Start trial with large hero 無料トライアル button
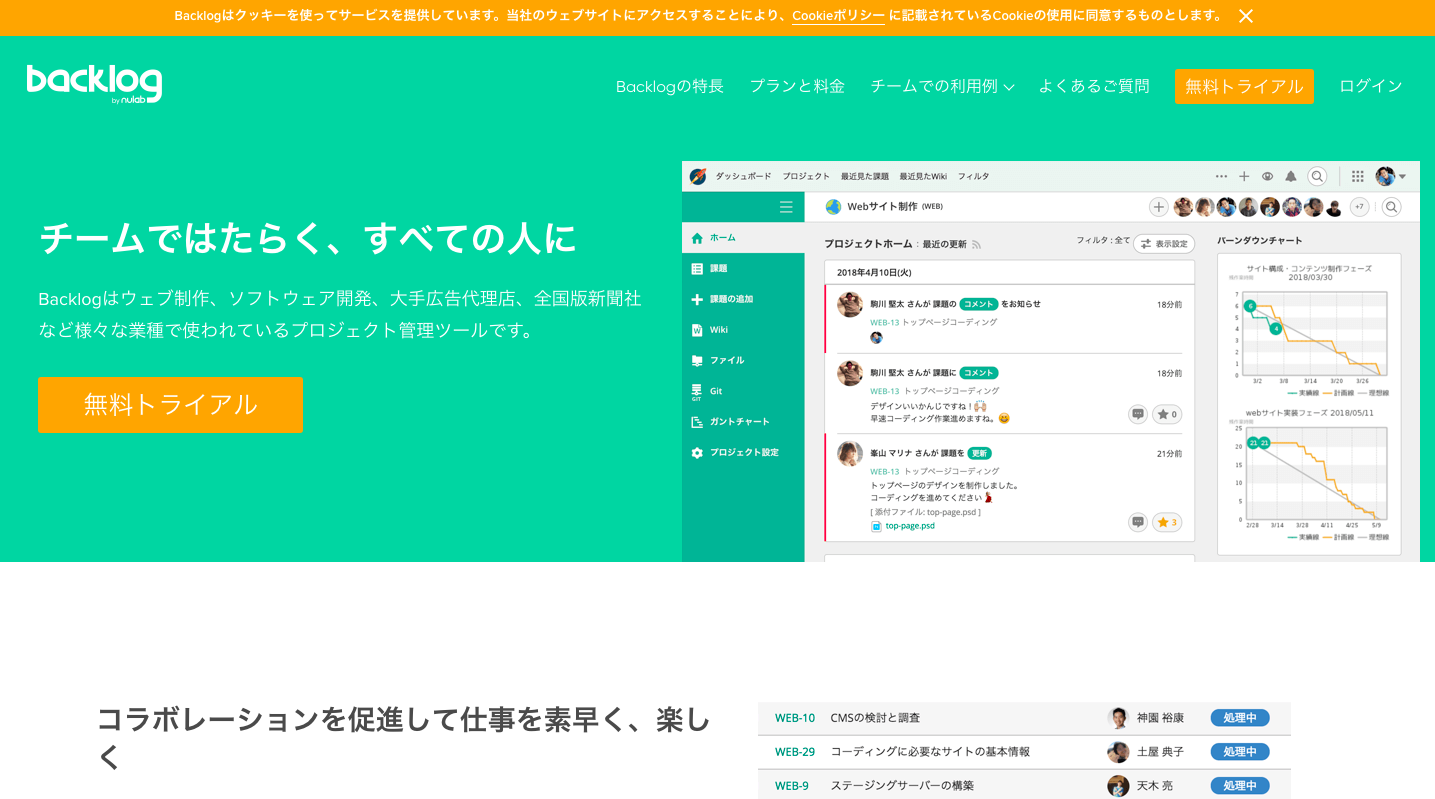Image resolution: width=1435 pixels, height=799 pixels. coord(170,405)
